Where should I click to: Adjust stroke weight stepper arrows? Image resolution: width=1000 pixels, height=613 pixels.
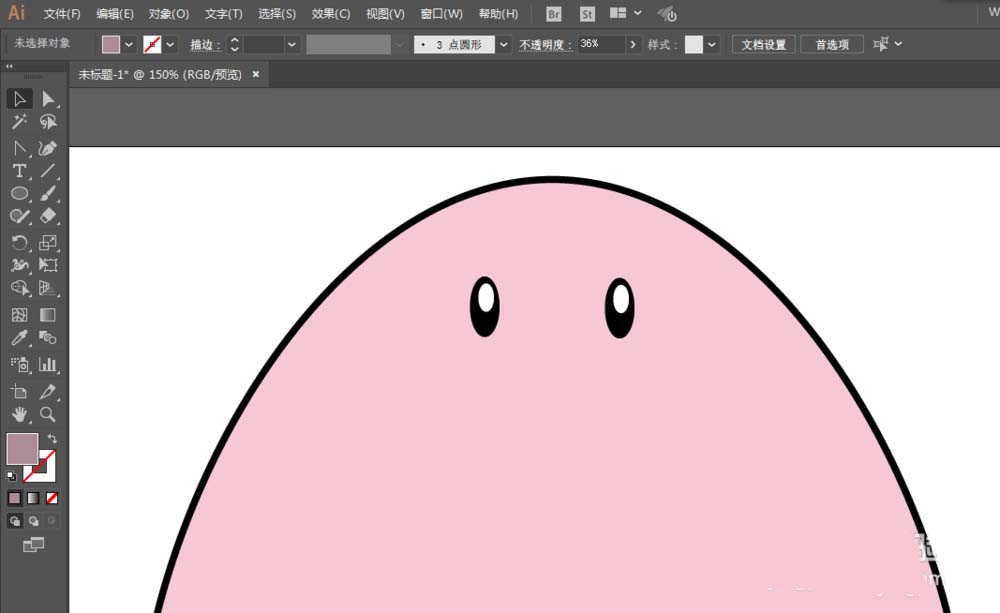pyautogui.click(x=234, y=44)
